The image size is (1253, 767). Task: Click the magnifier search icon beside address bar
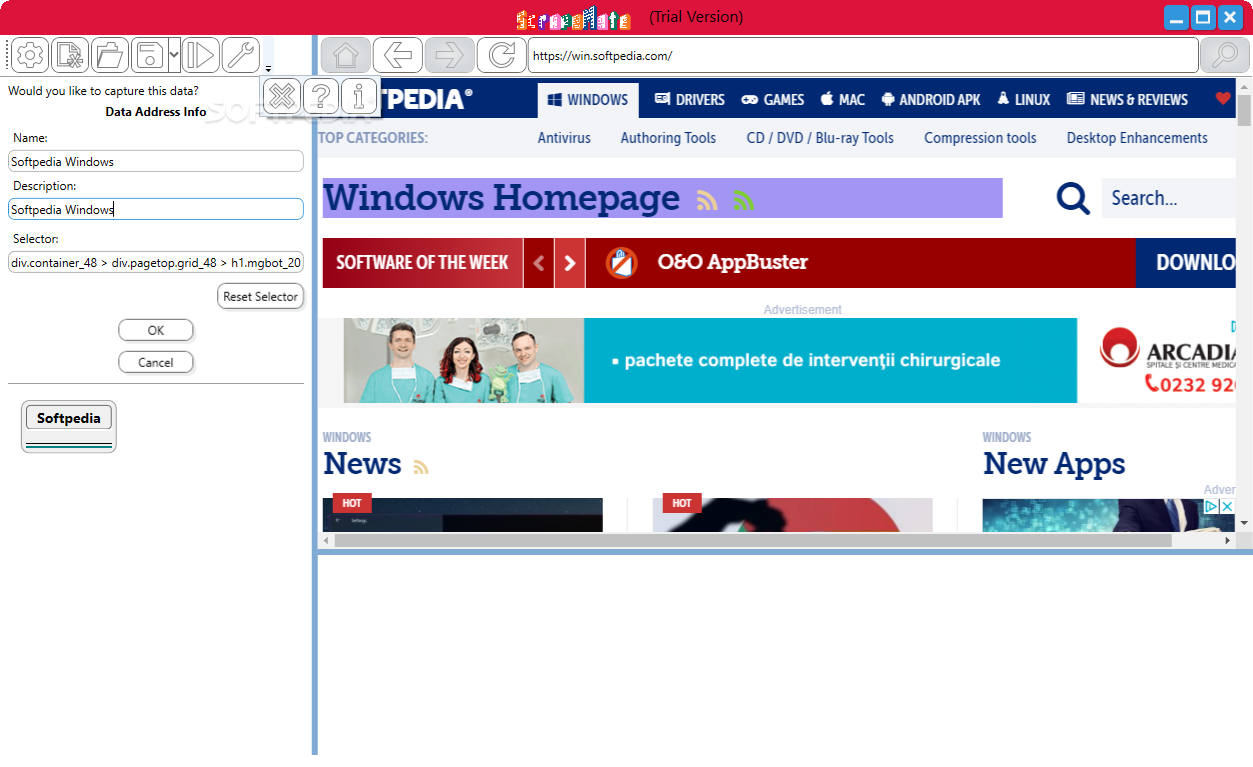tap(1224, 55)
